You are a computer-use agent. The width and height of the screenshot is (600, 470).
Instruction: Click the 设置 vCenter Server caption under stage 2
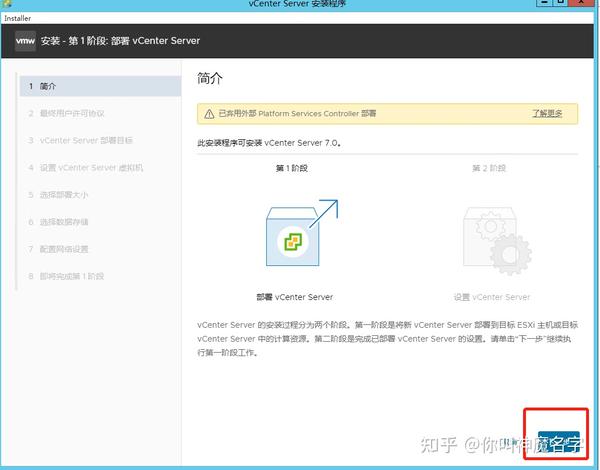tap(492, 297)
